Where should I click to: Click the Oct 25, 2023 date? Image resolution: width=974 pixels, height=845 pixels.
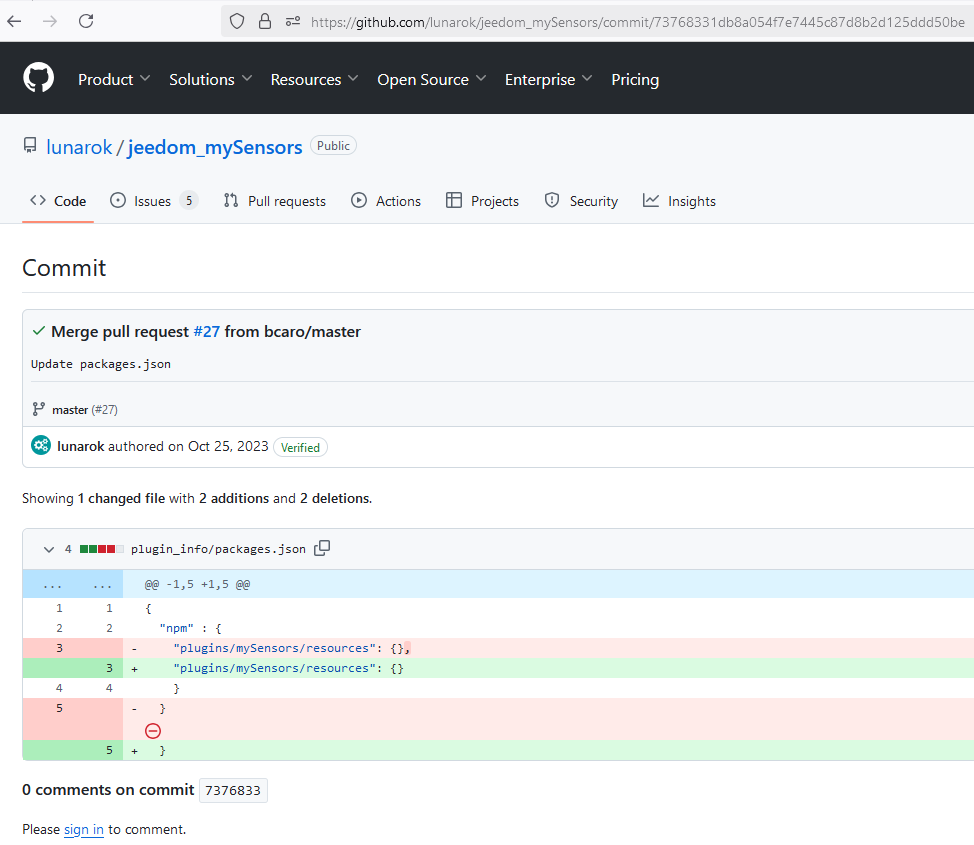tap(228, 446)
